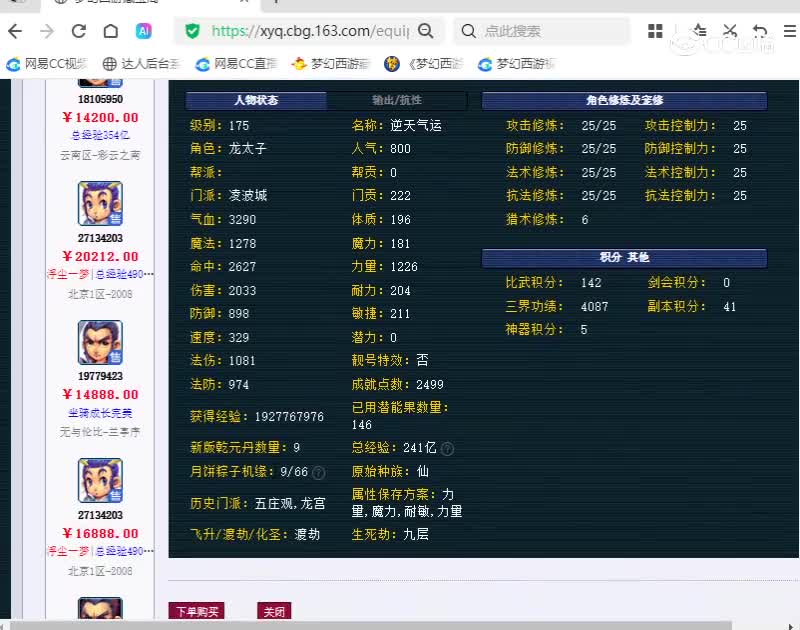The height and width of the screenshot is (630, 800).
Task: Click the price ¥14888.00
Action: (100, 394)
